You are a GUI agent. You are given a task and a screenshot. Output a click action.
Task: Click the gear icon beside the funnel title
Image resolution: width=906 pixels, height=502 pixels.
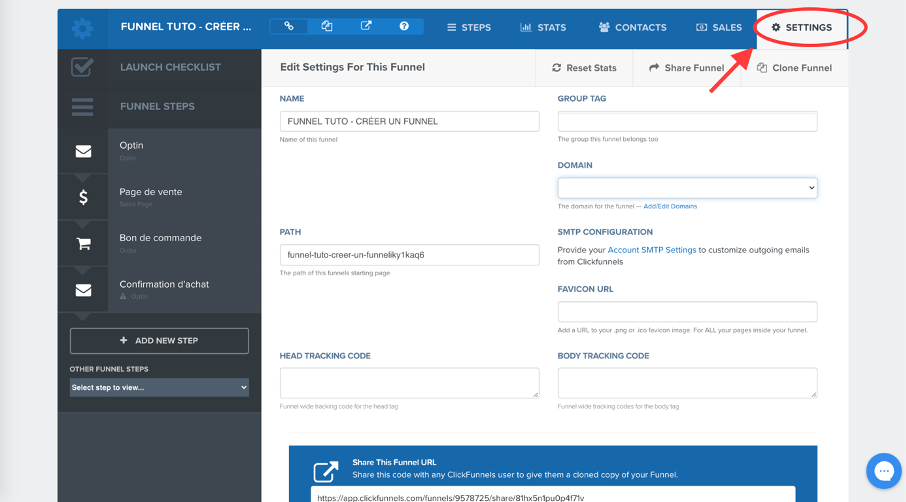83,28
